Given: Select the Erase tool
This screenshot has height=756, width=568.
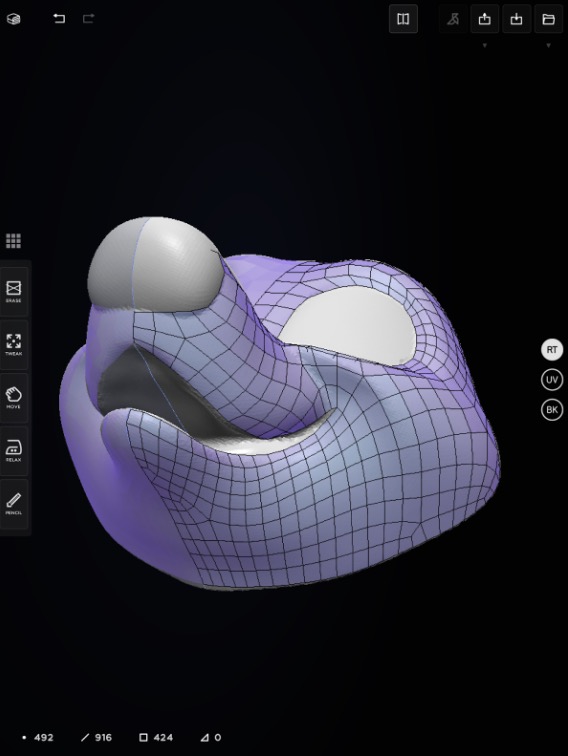Looking at the screenshot, I should point(14,291).
